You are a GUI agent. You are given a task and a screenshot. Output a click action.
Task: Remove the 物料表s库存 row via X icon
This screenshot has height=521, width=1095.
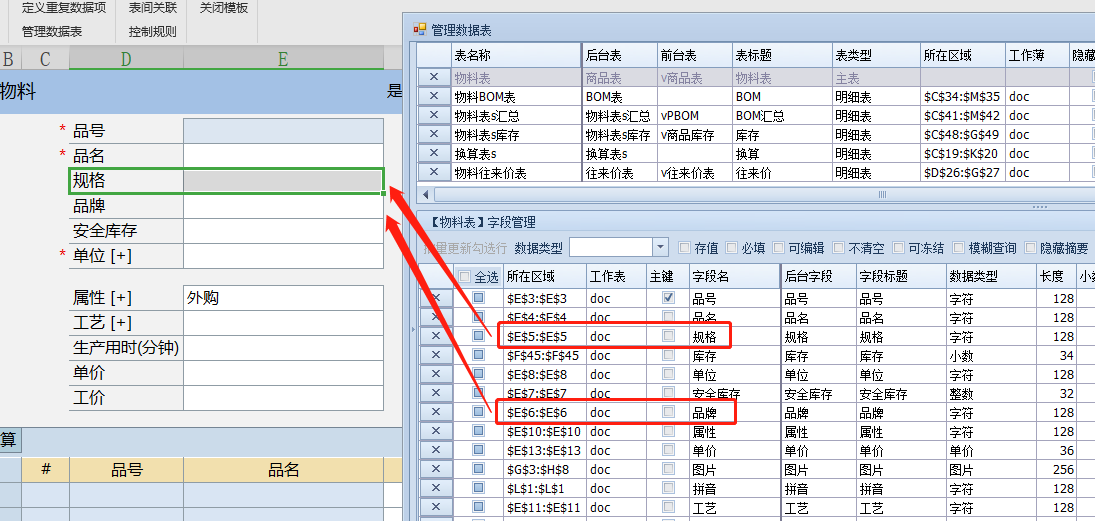pyautogui.click(x=433, y=135)
